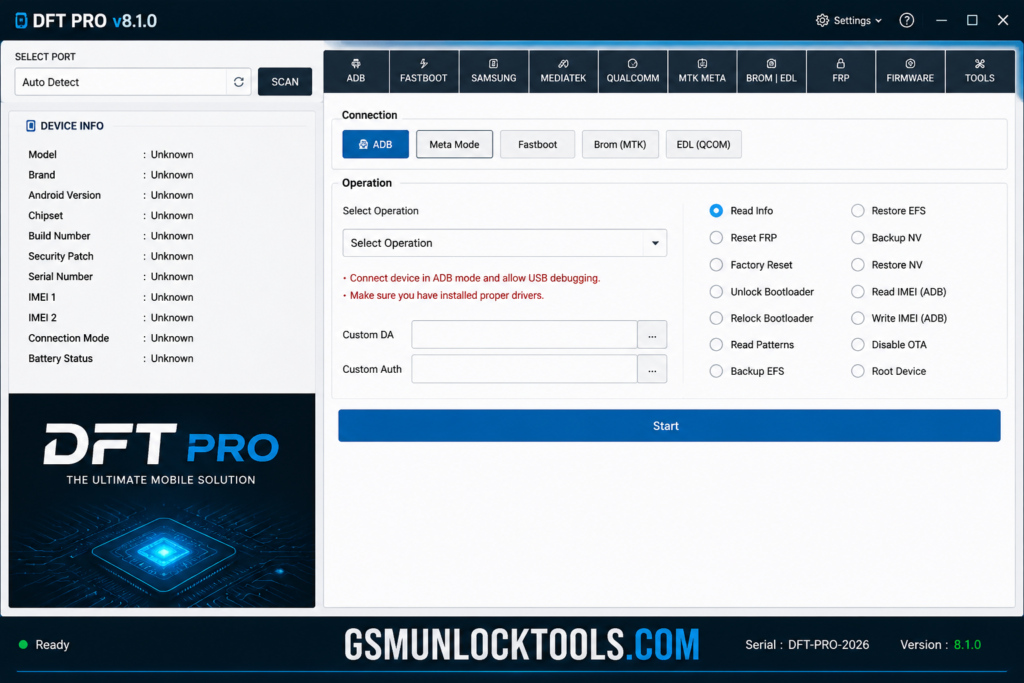Select Unlock Bootloader radio button
The image size is (1024, 683).
(x=716, y=291)
